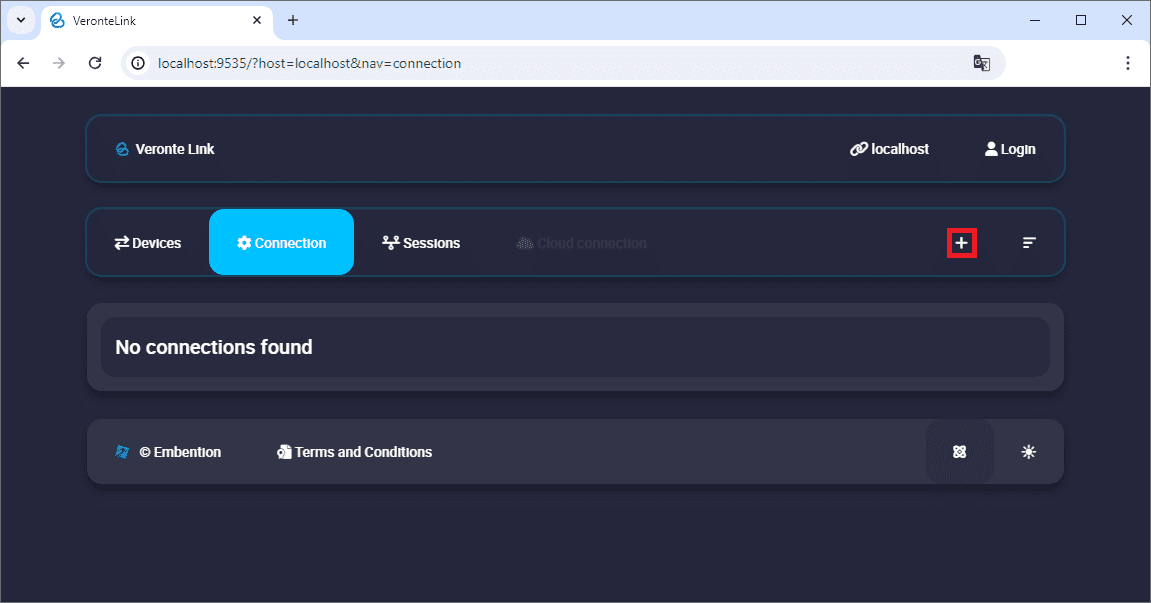The width and height of the screenshot is (1151, 603).
Task: Switch to the Devices tab
Action: tap(148, 243)
